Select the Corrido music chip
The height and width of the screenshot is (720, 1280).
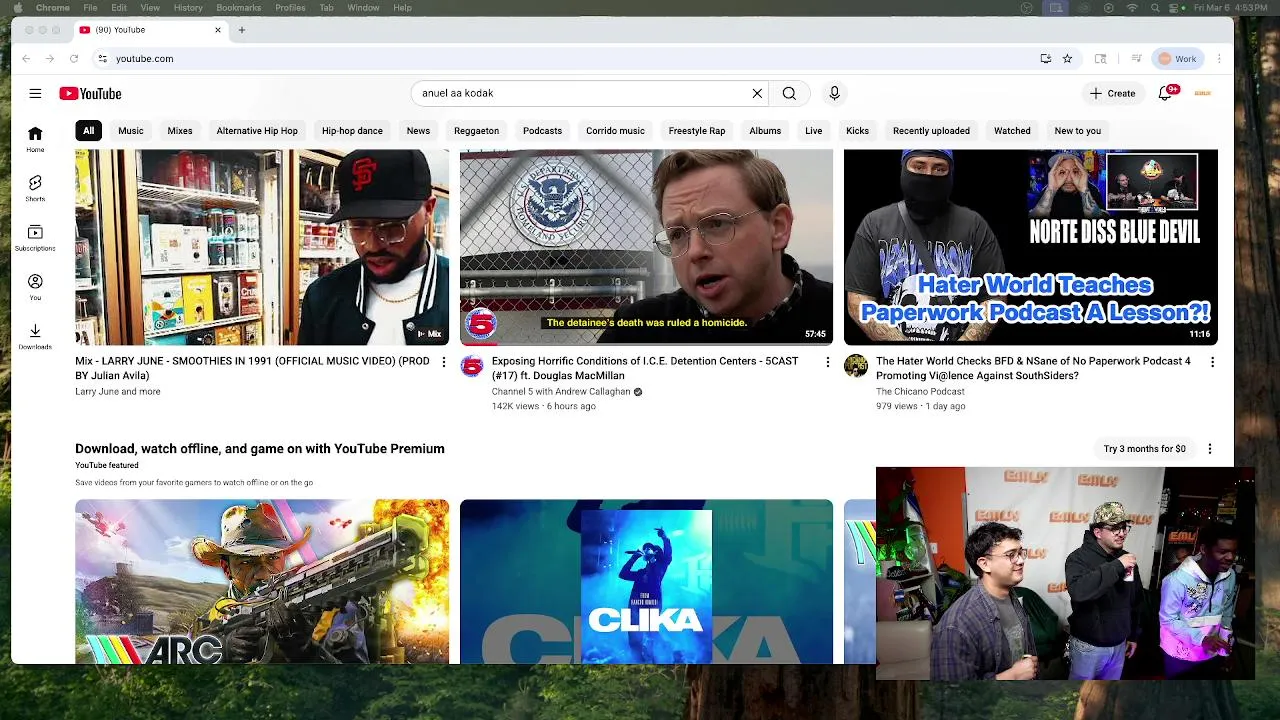coord(615,131)
